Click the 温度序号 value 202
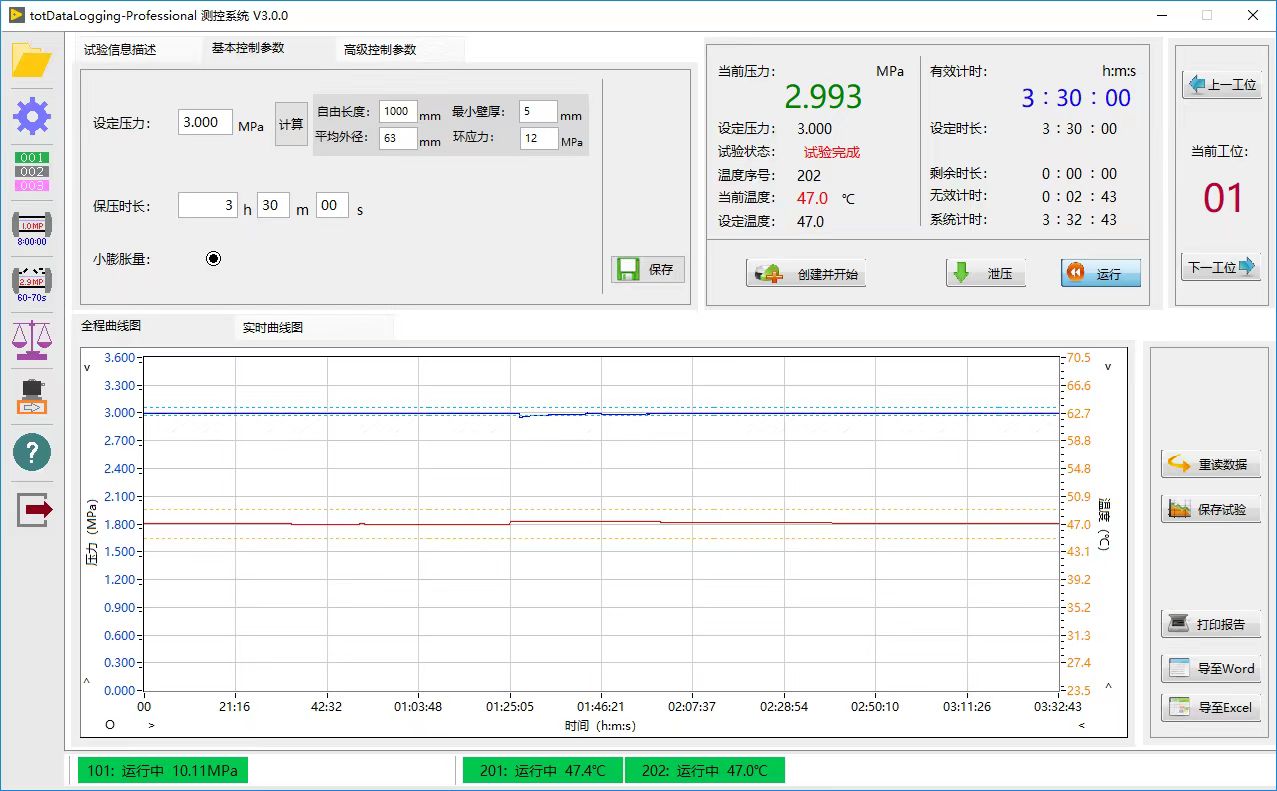The width and height of the screenshot is (1277, 791). (809, 175)
